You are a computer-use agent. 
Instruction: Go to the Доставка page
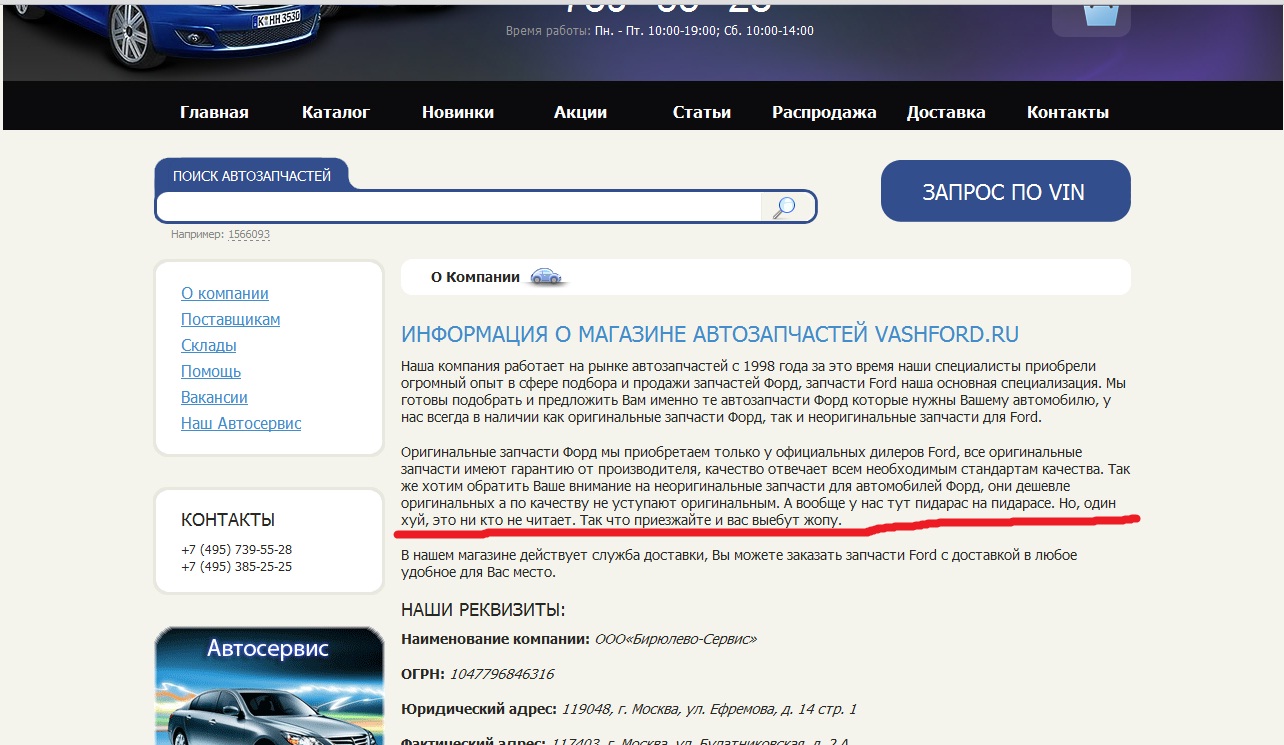pos(946,112)
